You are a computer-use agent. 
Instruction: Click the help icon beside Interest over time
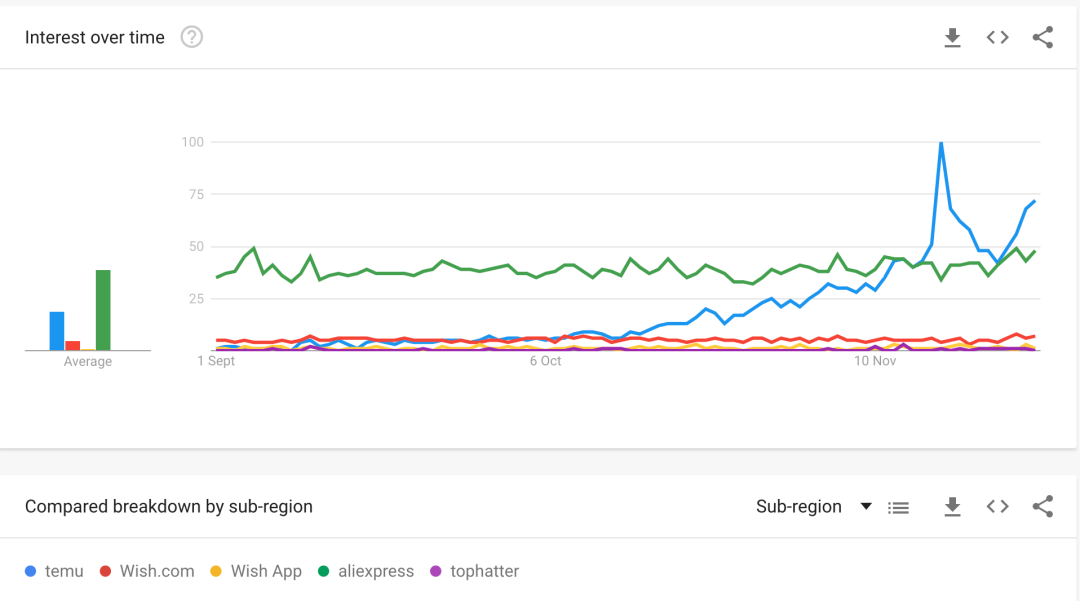point(191,38)
